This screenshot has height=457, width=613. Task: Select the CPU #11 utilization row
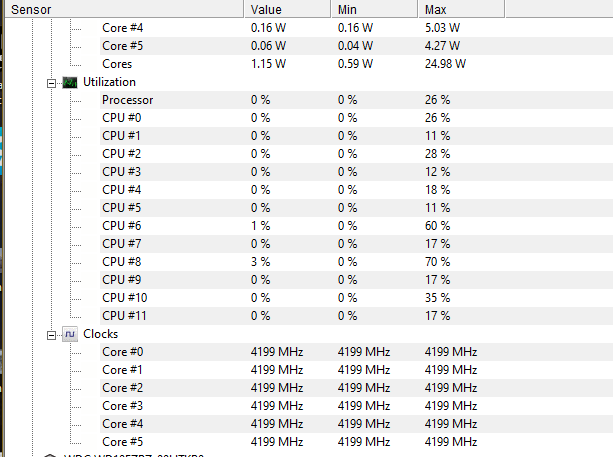coord(357,316)
